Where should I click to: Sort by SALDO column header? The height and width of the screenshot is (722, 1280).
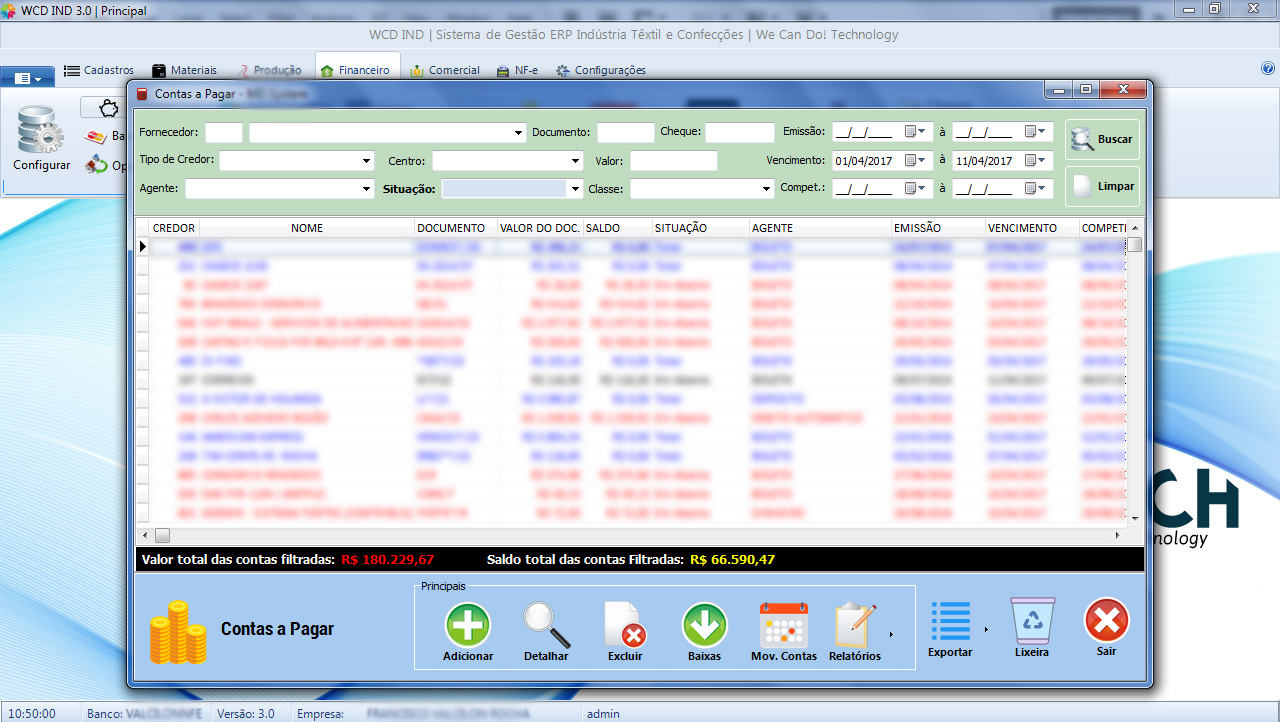(618, 228)
